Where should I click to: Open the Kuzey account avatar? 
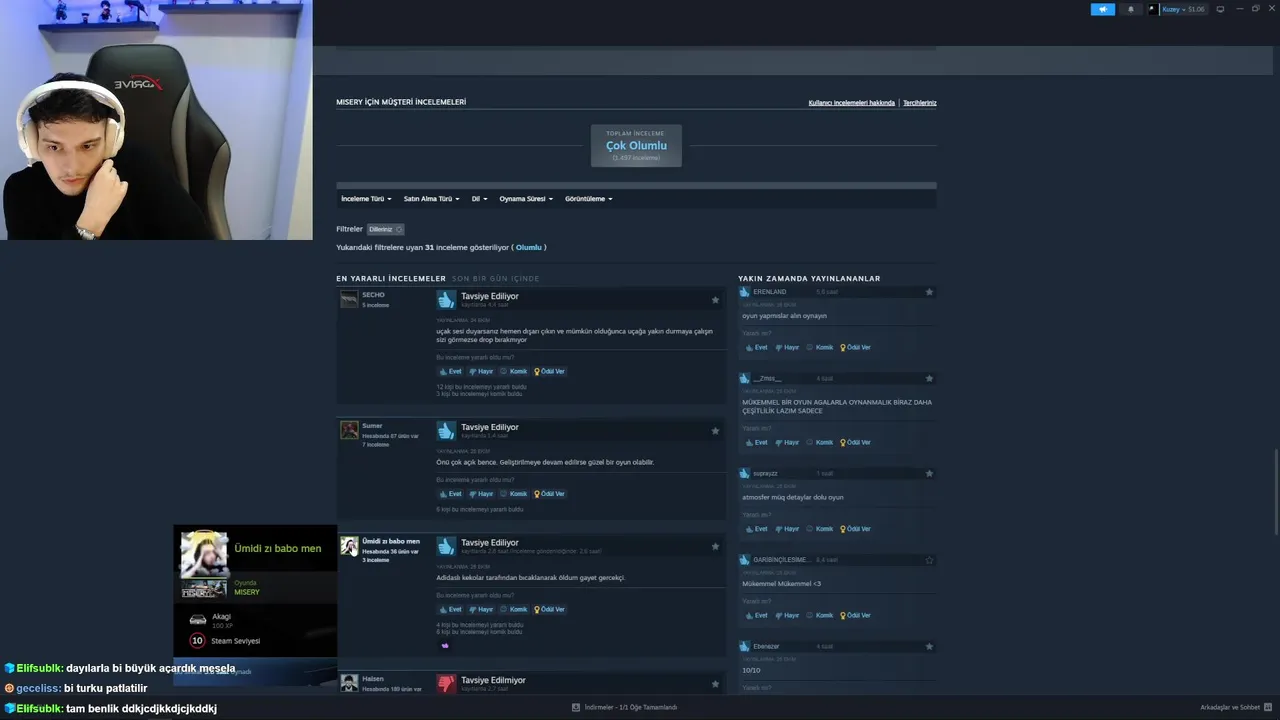point(1152,9)
